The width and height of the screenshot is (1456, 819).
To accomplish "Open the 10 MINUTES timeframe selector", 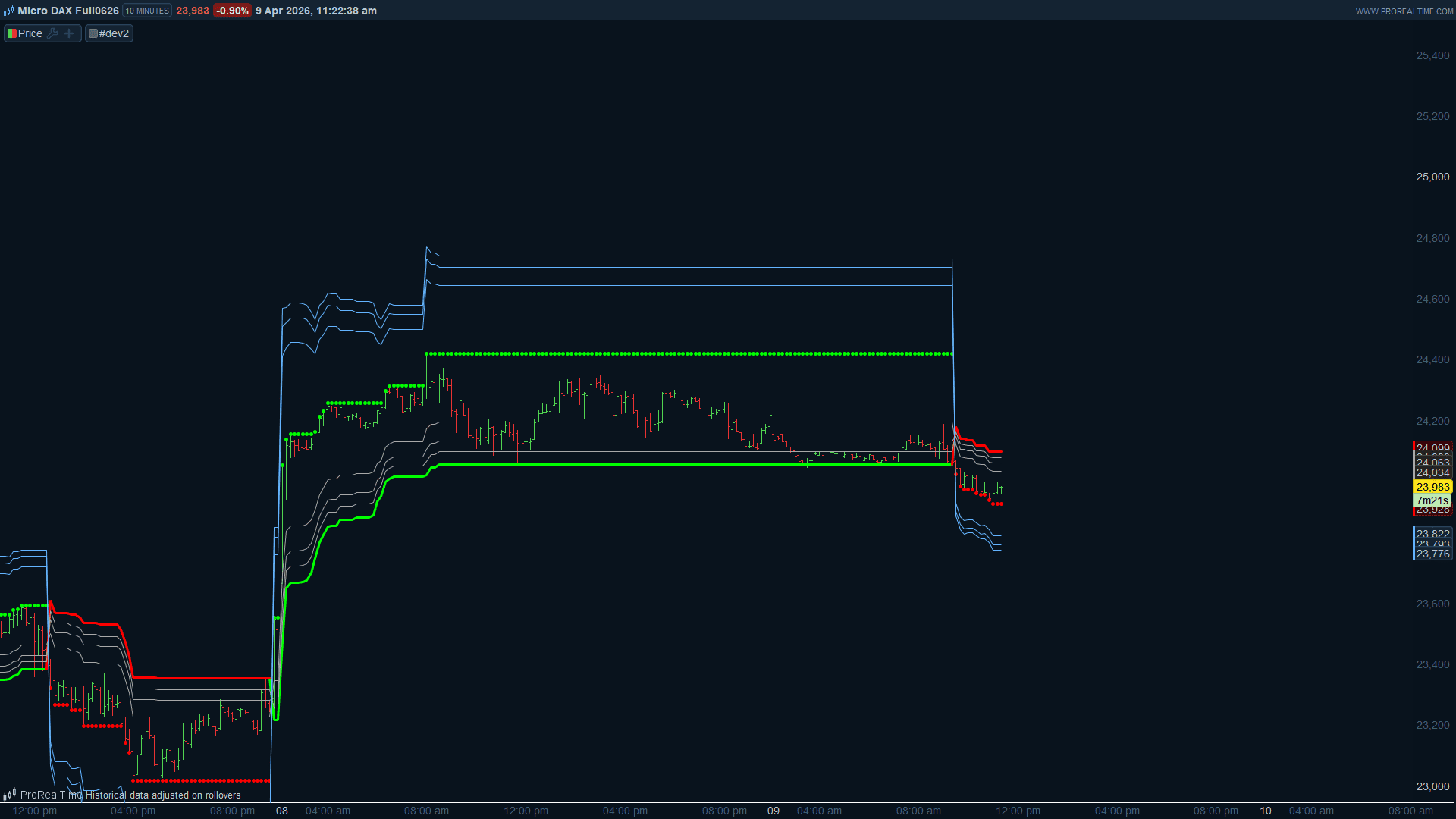I will pos(147,11).
